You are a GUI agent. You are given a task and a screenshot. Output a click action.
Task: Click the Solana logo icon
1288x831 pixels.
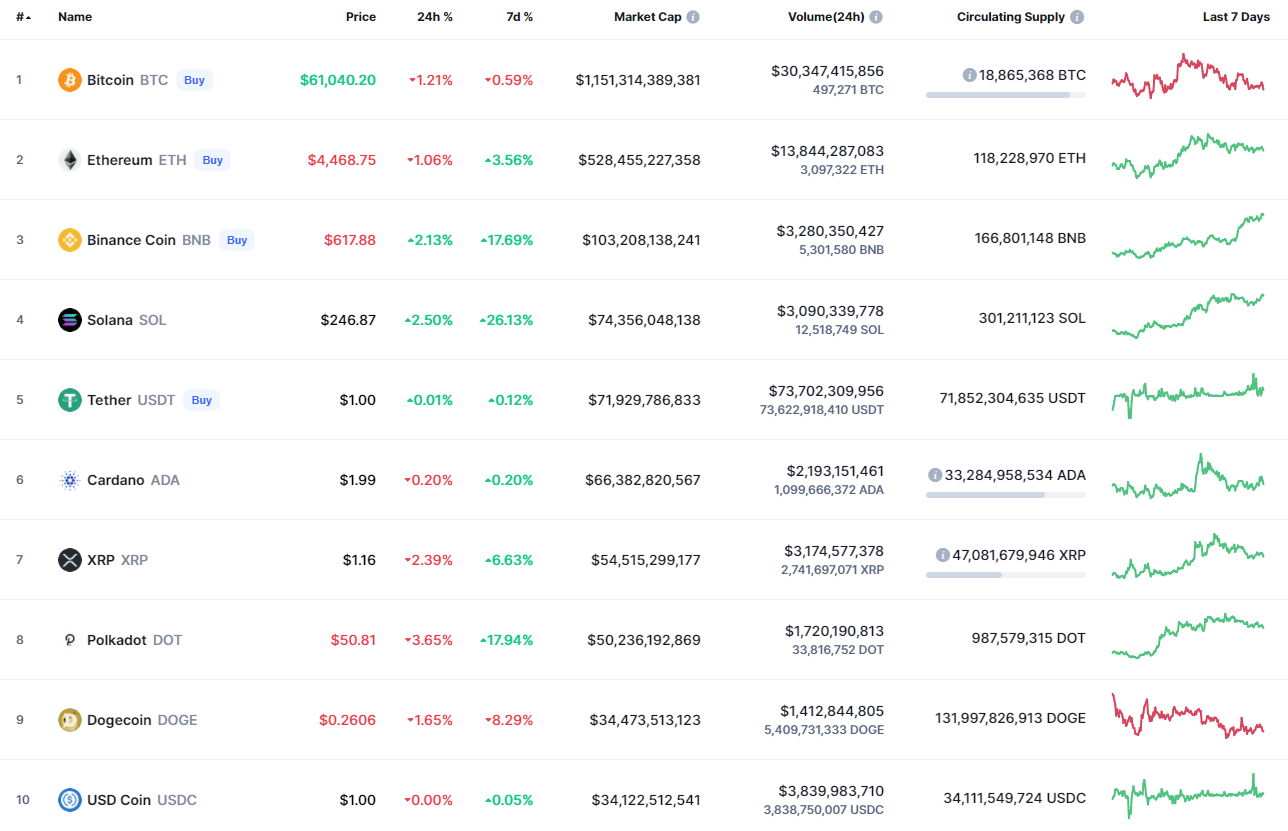coord(69,320)
